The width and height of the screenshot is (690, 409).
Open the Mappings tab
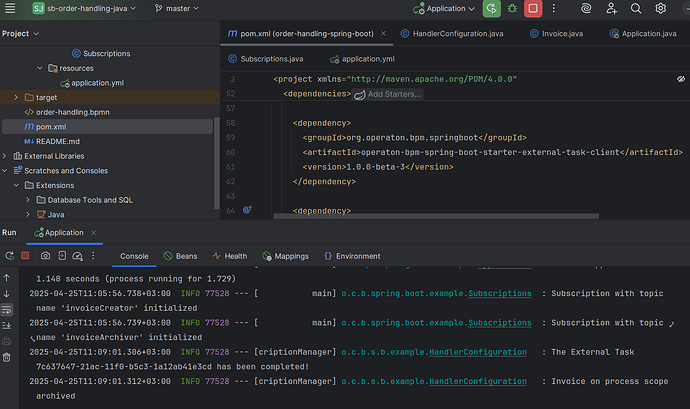click(x=286, y=256)
